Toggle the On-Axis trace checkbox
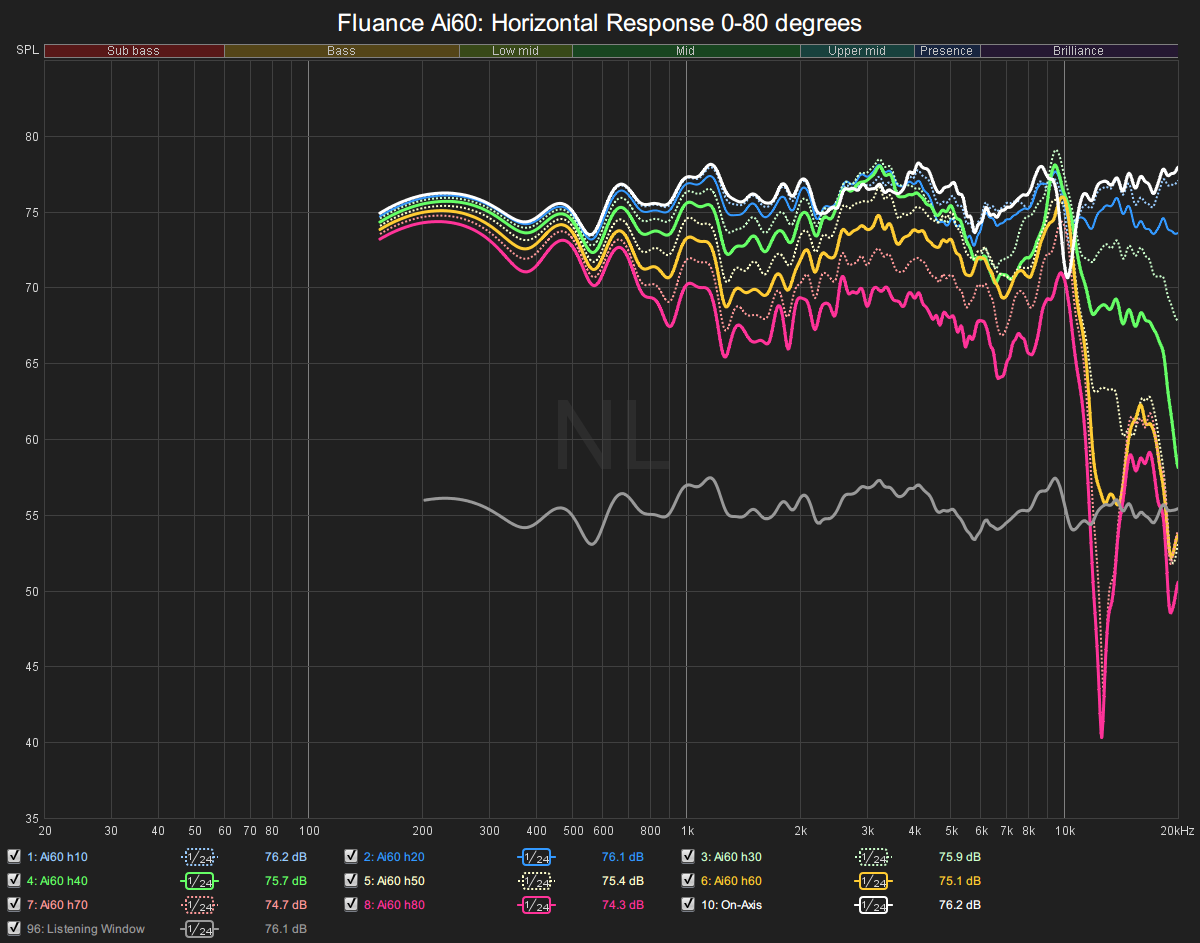The width and height of the screenshot is (1200, 943). (x=688, y=905)
